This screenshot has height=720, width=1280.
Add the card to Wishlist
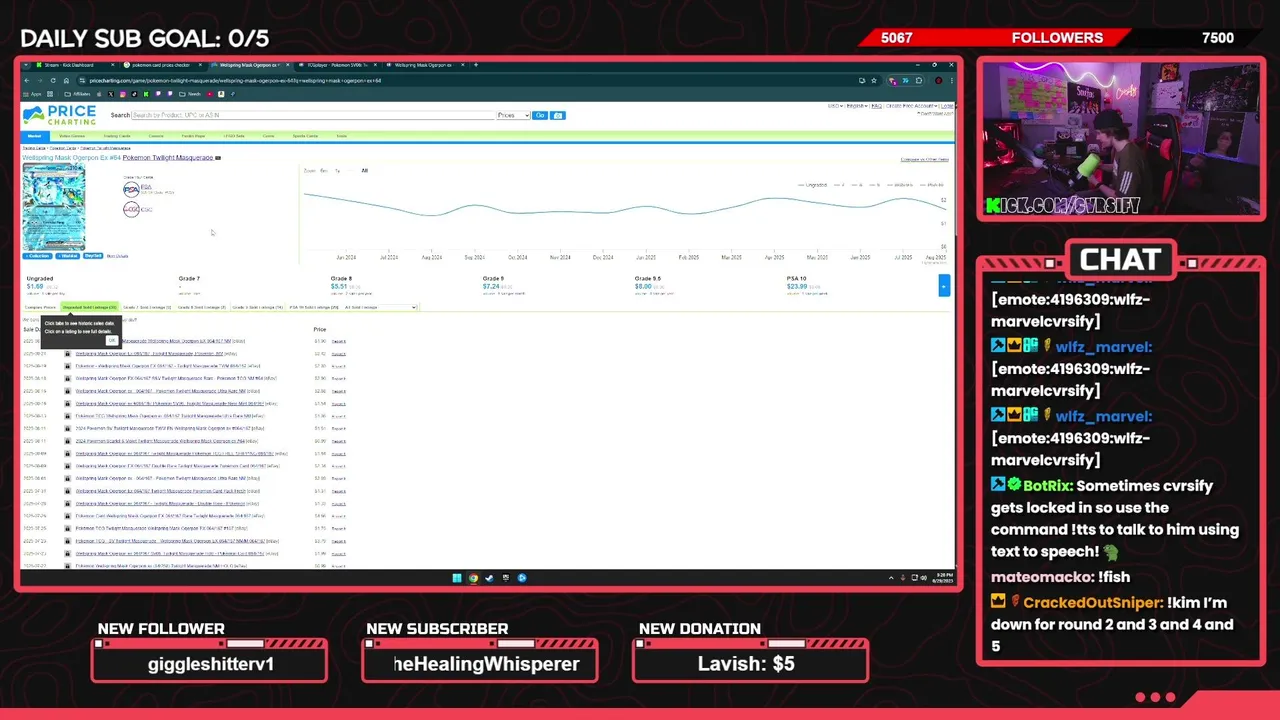point(67,256)
